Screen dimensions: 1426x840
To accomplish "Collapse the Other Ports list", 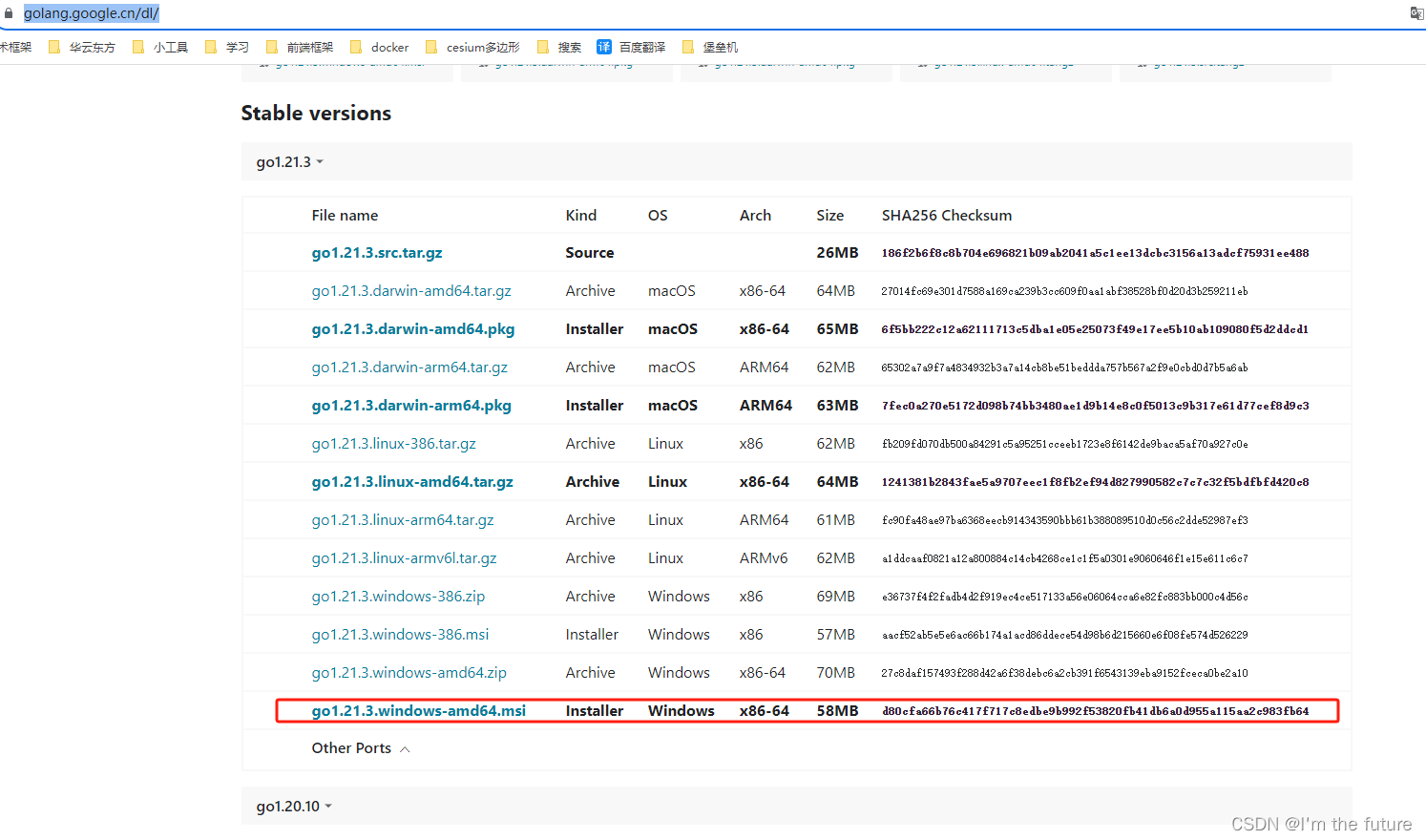I will (x=361, y=748).
